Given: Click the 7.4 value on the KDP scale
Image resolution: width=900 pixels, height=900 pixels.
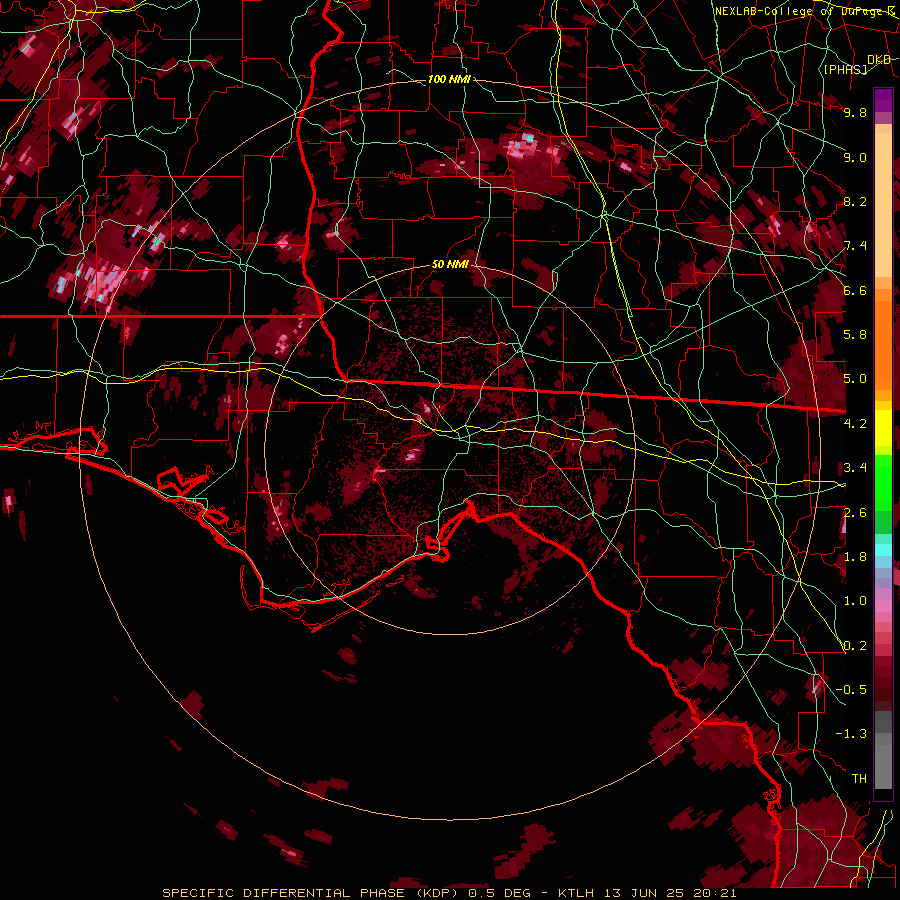Looking at the screenshot, I should click(x=855, y=246).
